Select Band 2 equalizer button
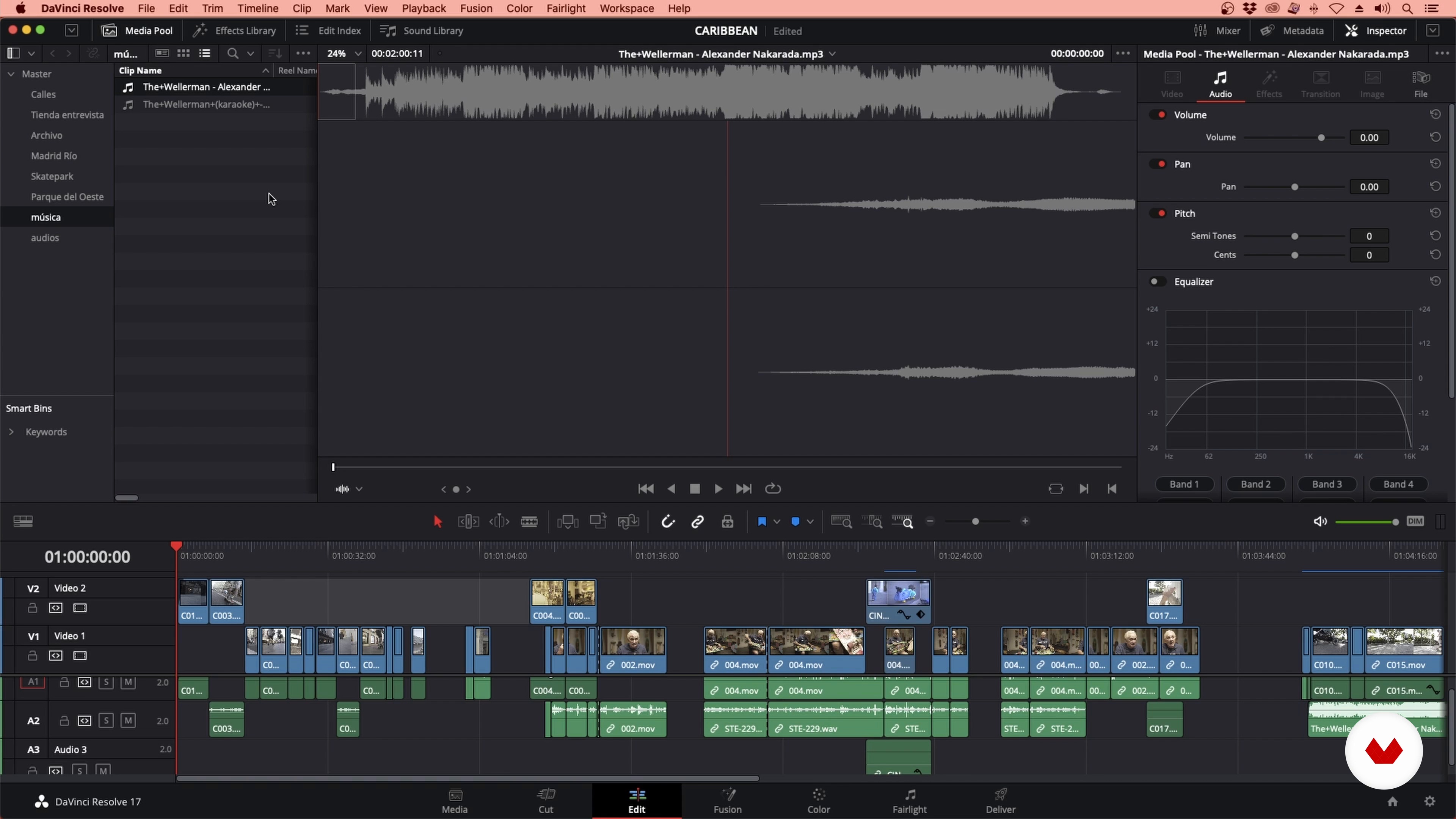 (x=1255, y=484)
